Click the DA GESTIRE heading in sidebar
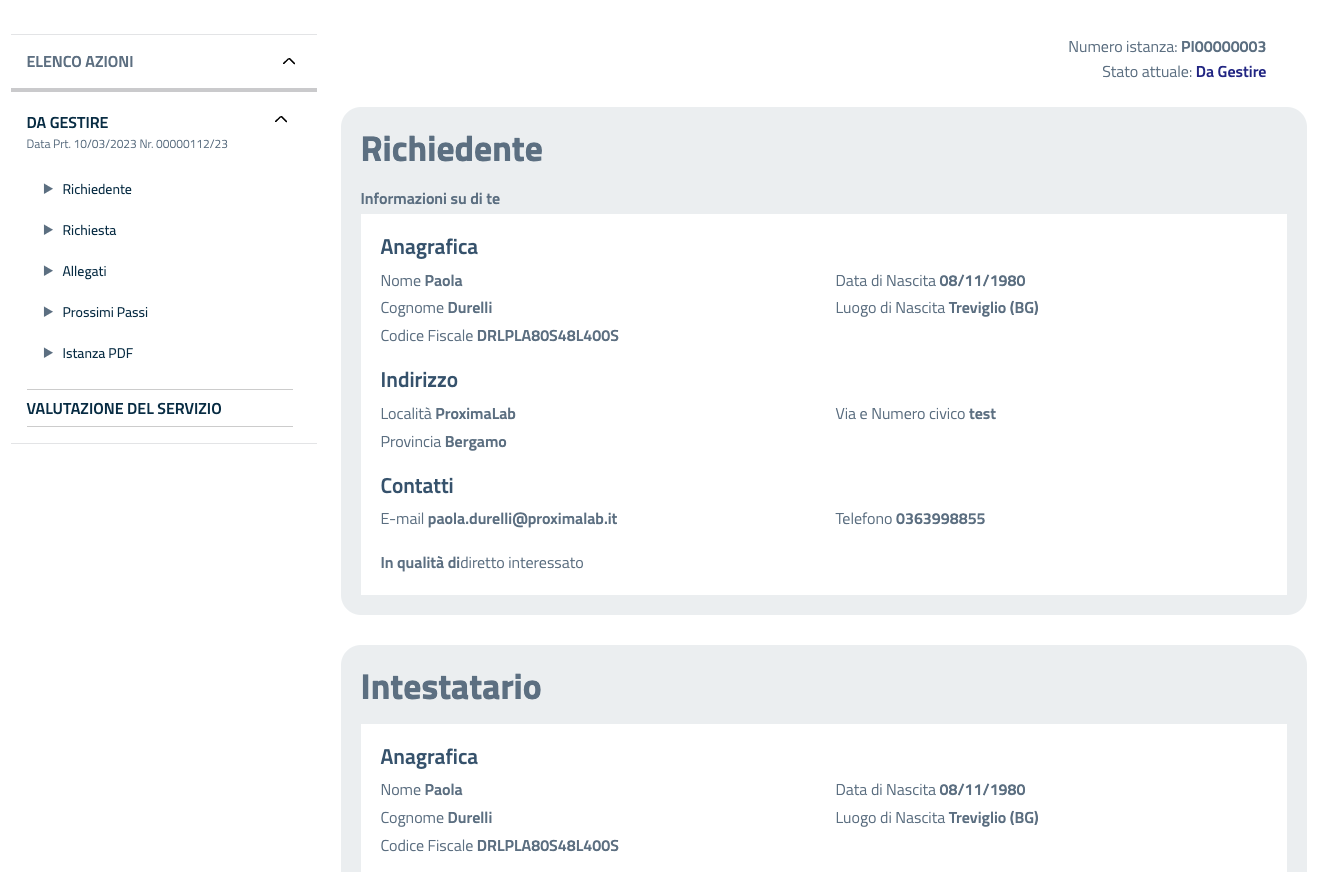This screenshot has height=872, width=1317. point(67,123)
